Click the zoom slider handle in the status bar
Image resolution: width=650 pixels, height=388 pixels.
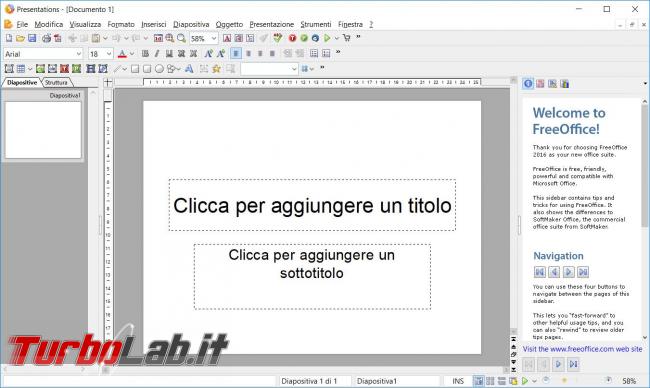coord(564,380)
